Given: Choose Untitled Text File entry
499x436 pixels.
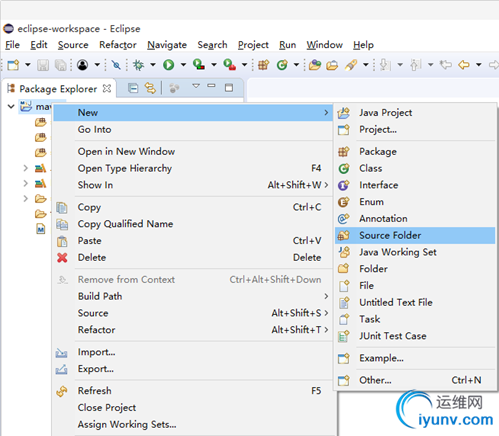Looking at the screenshot, I should 415,302.
